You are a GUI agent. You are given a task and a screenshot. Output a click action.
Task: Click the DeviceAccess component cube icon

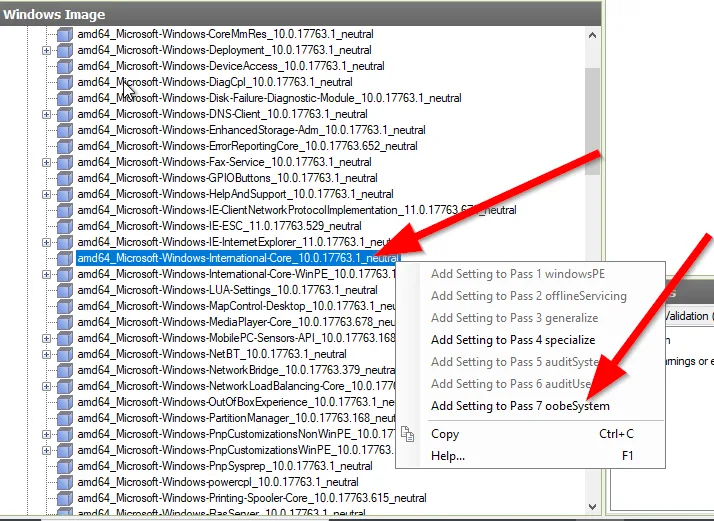65,66
